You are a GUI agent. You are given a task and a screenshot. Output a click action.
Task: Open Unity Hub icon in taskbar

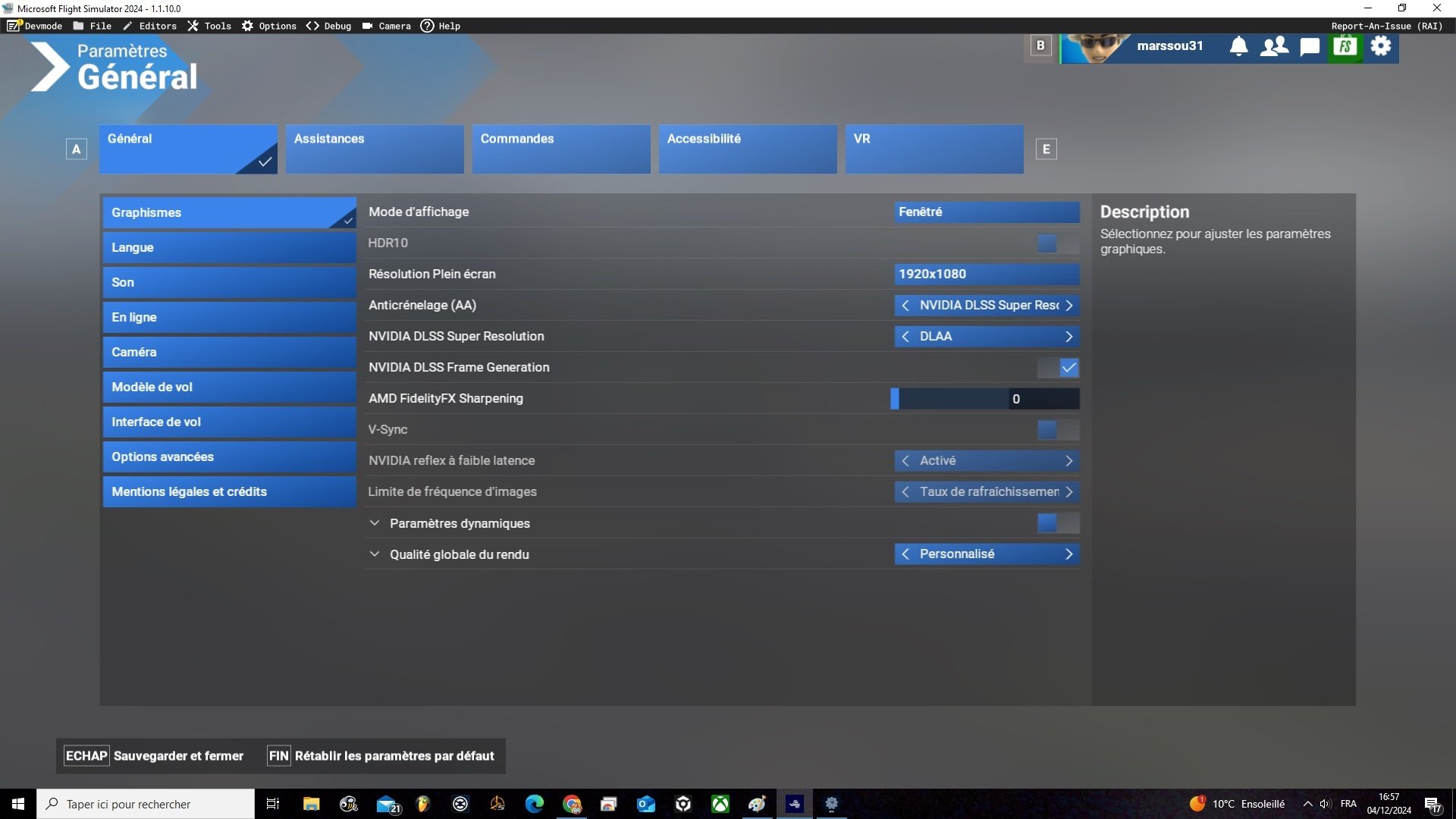(x=683, y=804)
